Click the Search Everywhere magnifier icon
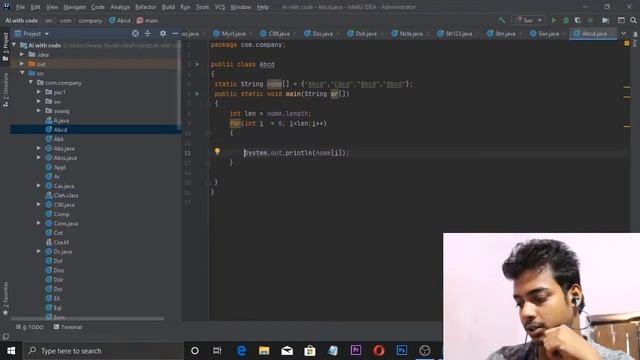640x360 pixels. (633, 20)
